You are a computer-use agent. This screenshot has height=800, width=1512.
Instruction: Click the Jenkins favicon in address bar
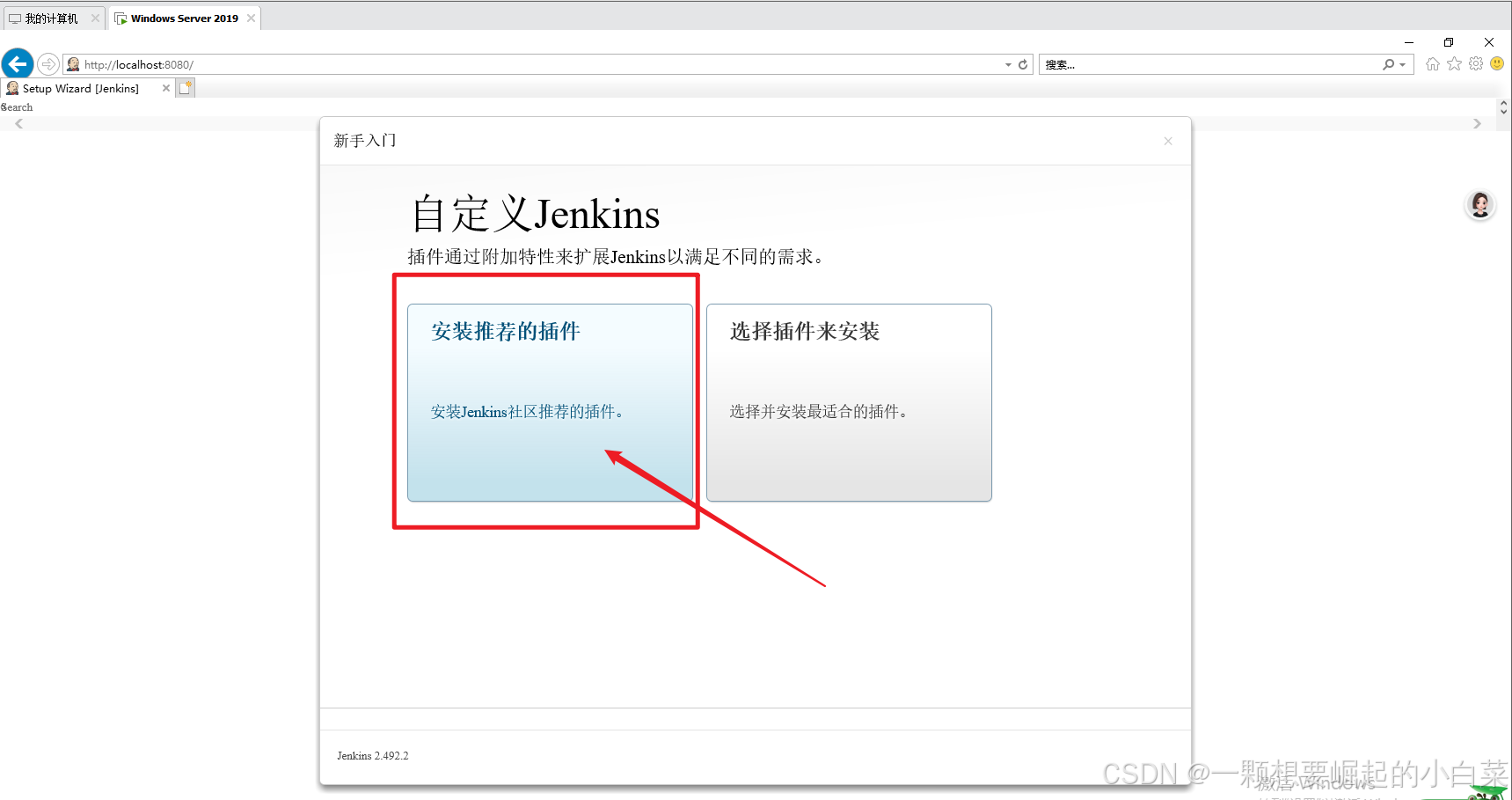[74, 64]
